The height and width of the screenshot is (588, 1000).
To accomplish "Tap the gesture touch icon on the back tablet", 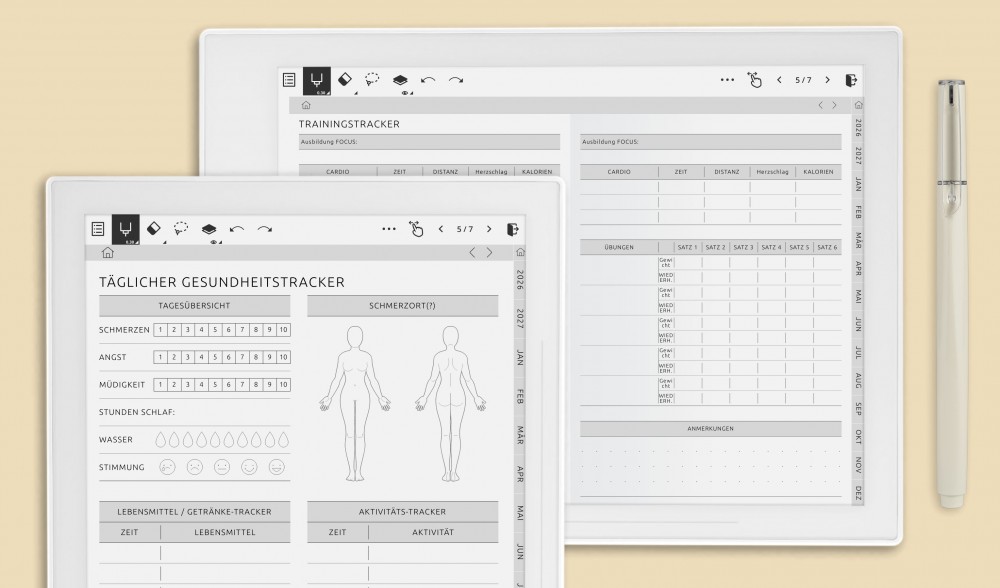I will tap(755, 80).
